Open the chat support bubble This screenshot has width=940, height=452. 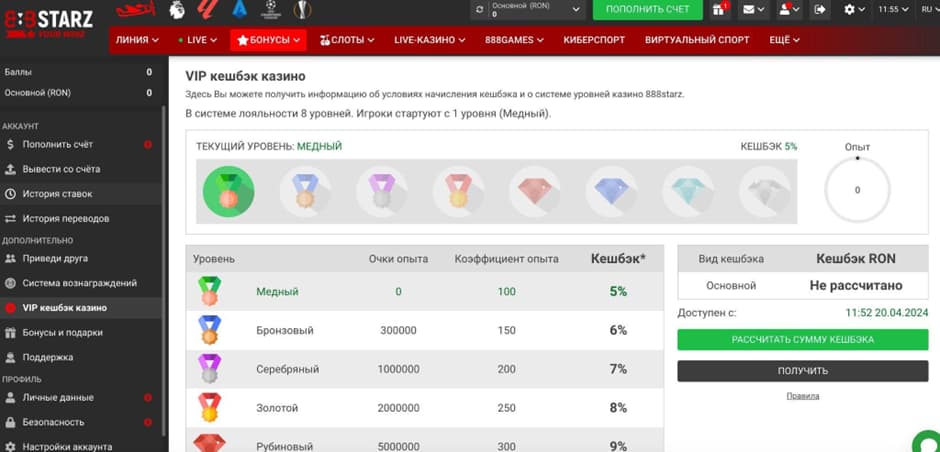[x=928, y=443]
